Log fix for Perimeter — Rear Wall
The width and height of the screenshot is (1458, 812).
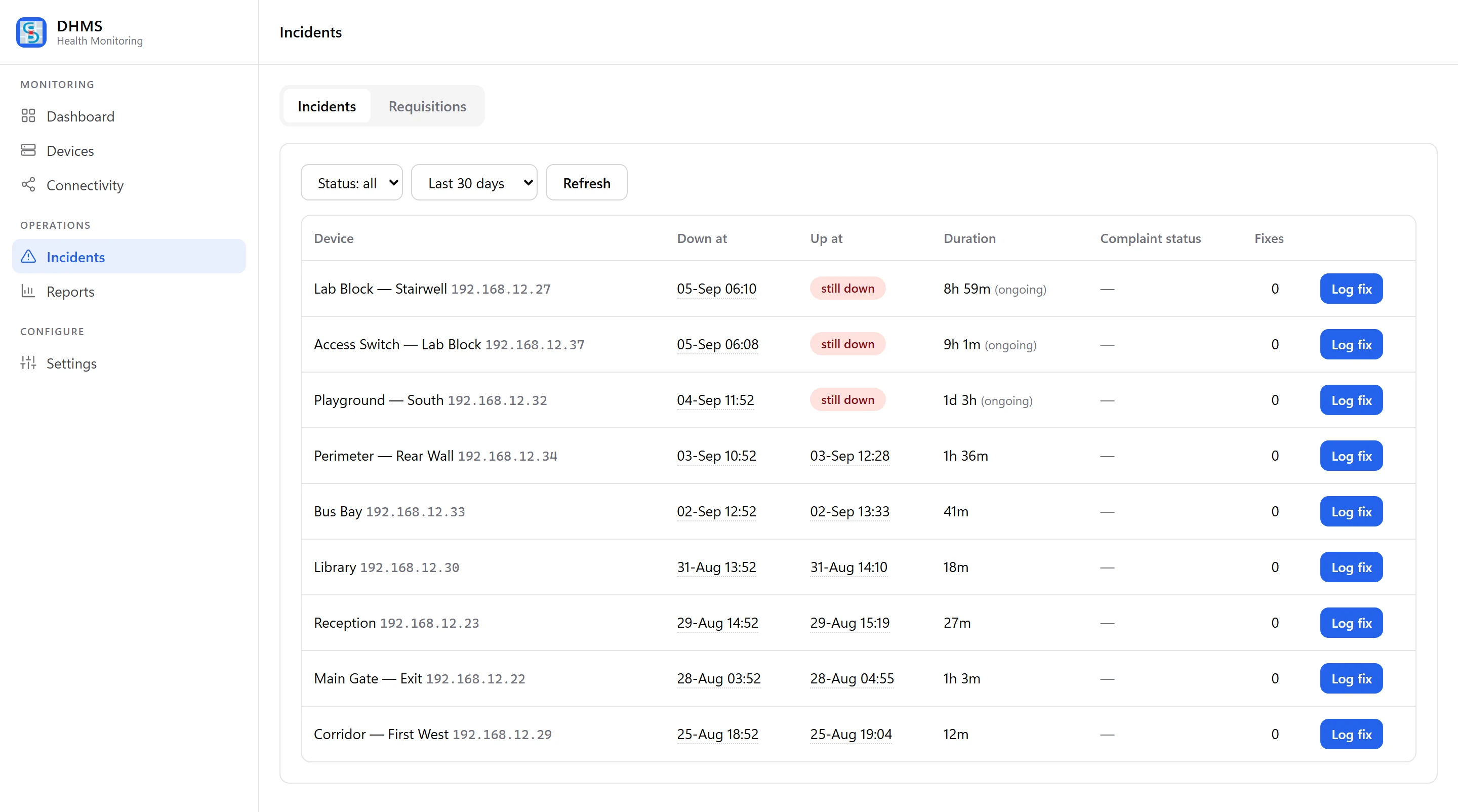[x=1351, y=456]
